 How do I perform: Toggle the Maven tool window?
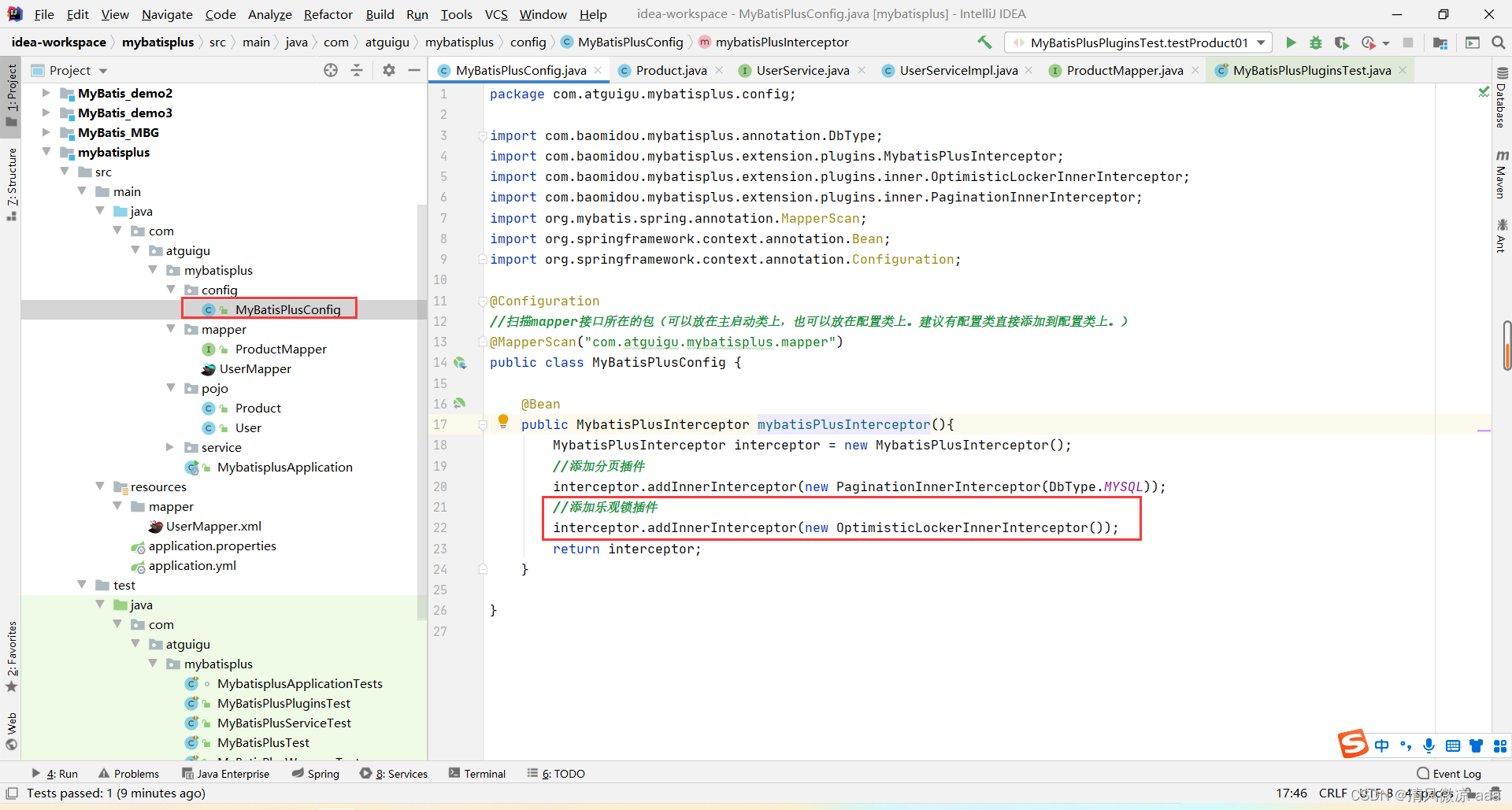pyautogui.click(x=1501, y=175)
